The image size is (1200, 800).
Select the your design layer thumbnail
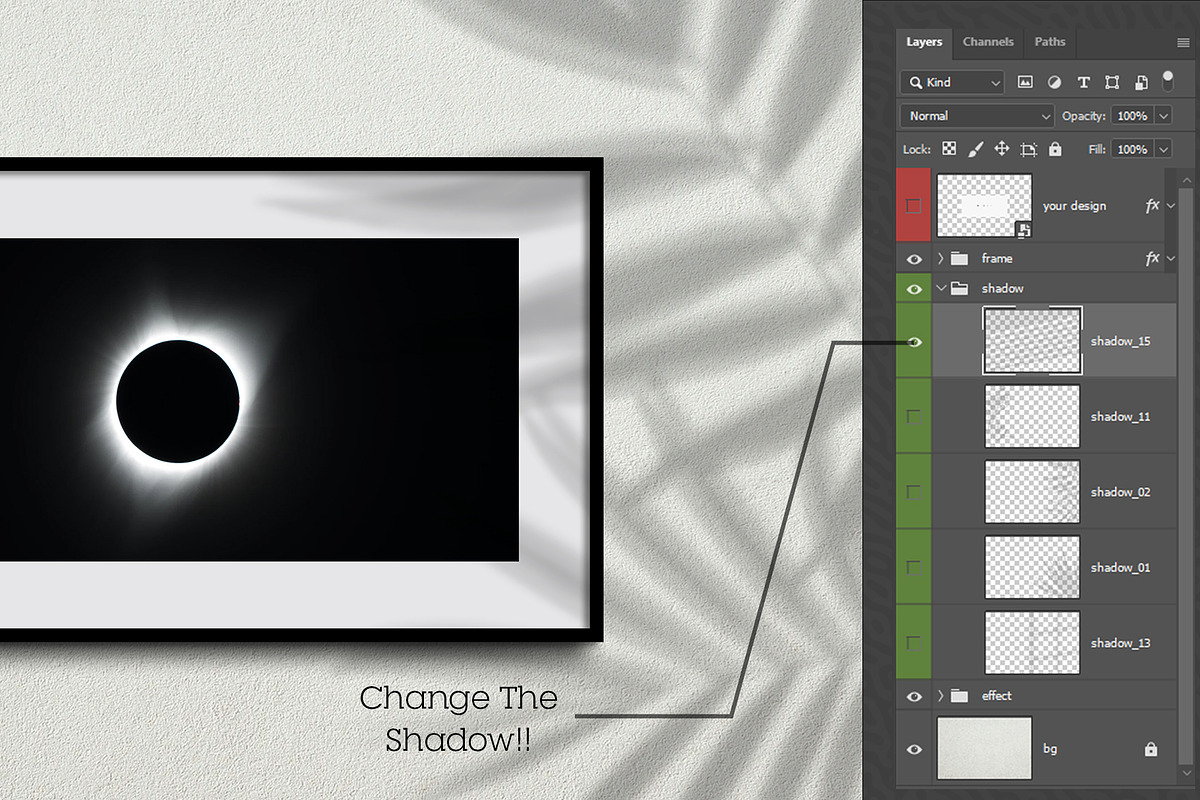(x=984, y=205)
